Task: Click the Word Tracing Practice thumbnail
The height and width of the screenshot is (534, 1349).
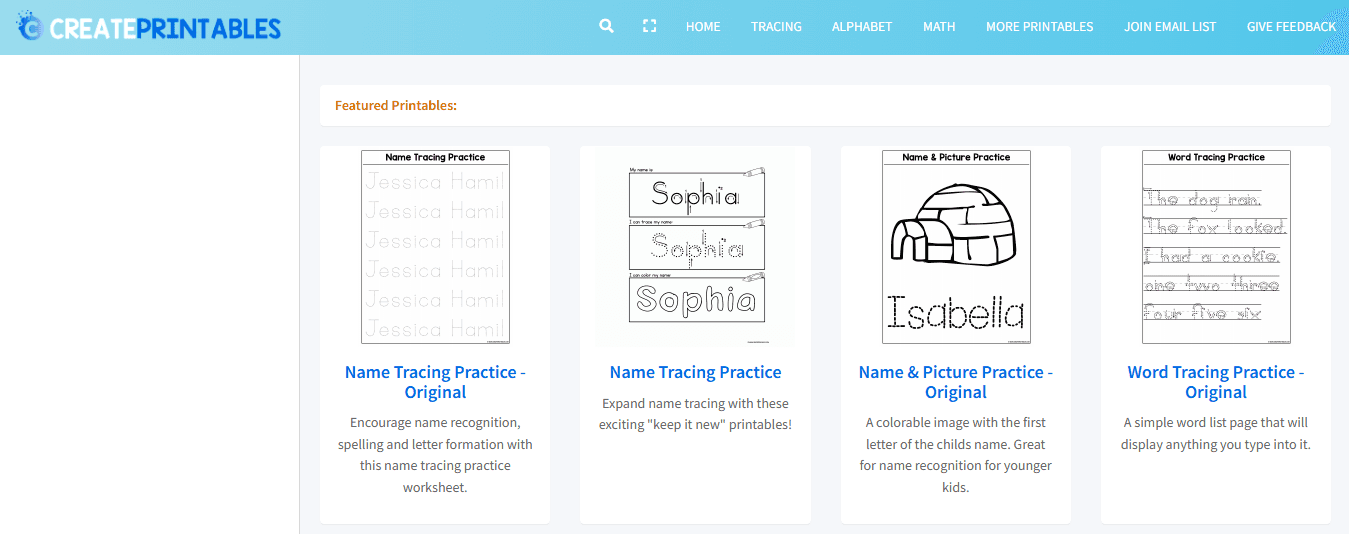Action: click(1216, 247)
